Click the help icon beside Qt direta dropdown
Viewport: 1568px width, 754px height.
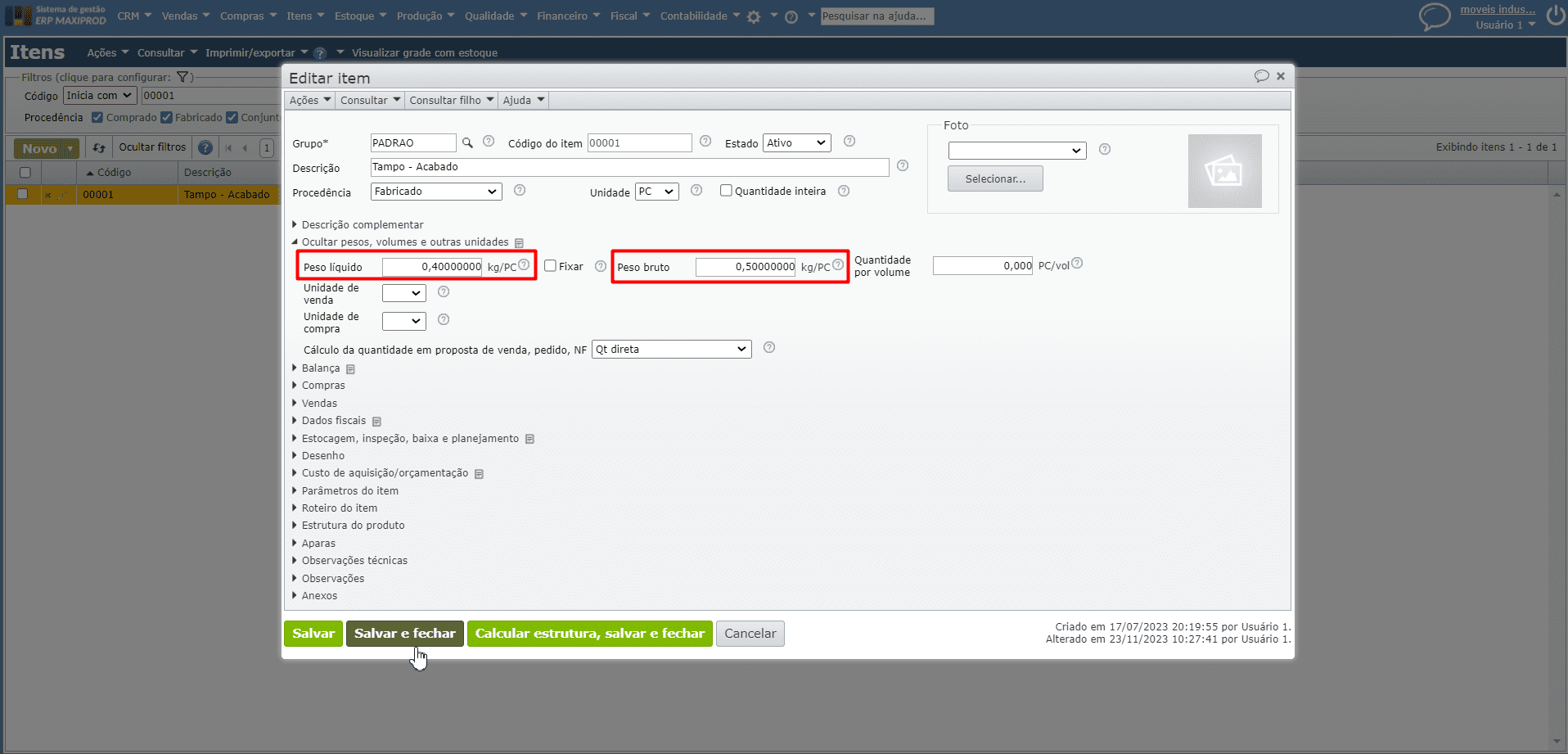pyautogui.click(x=769, y=347)
